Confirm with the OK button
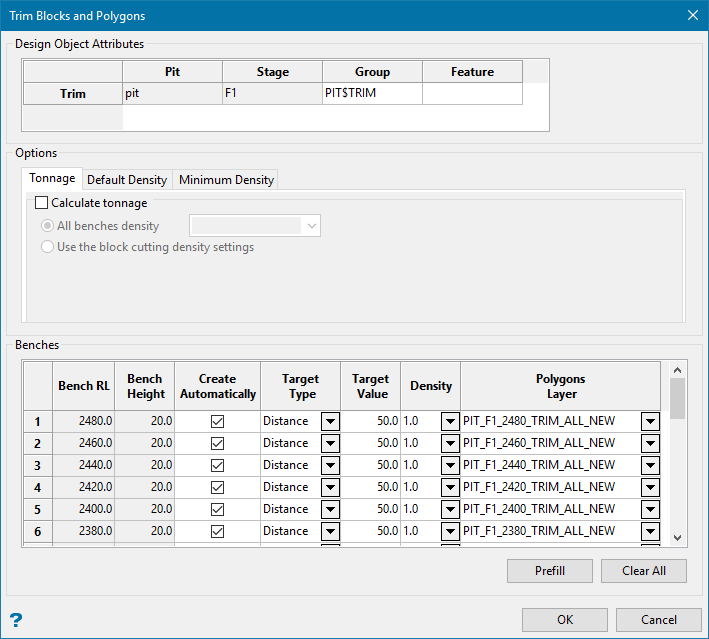Viewport: 709px width, 639px height. tap(565, 620)
